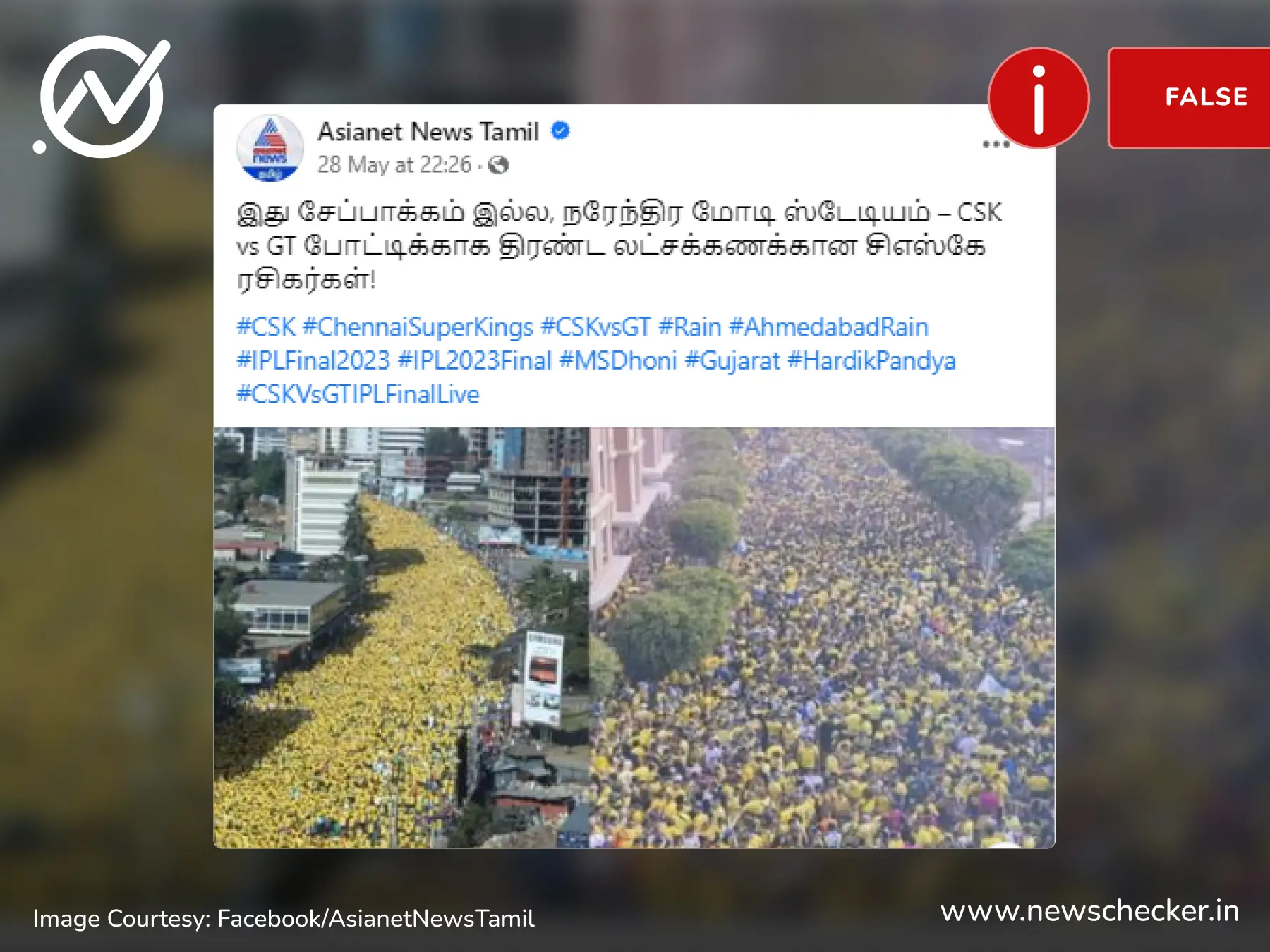
Task: Open the Asianet News Tamil page name
Action: click(428, 132)
